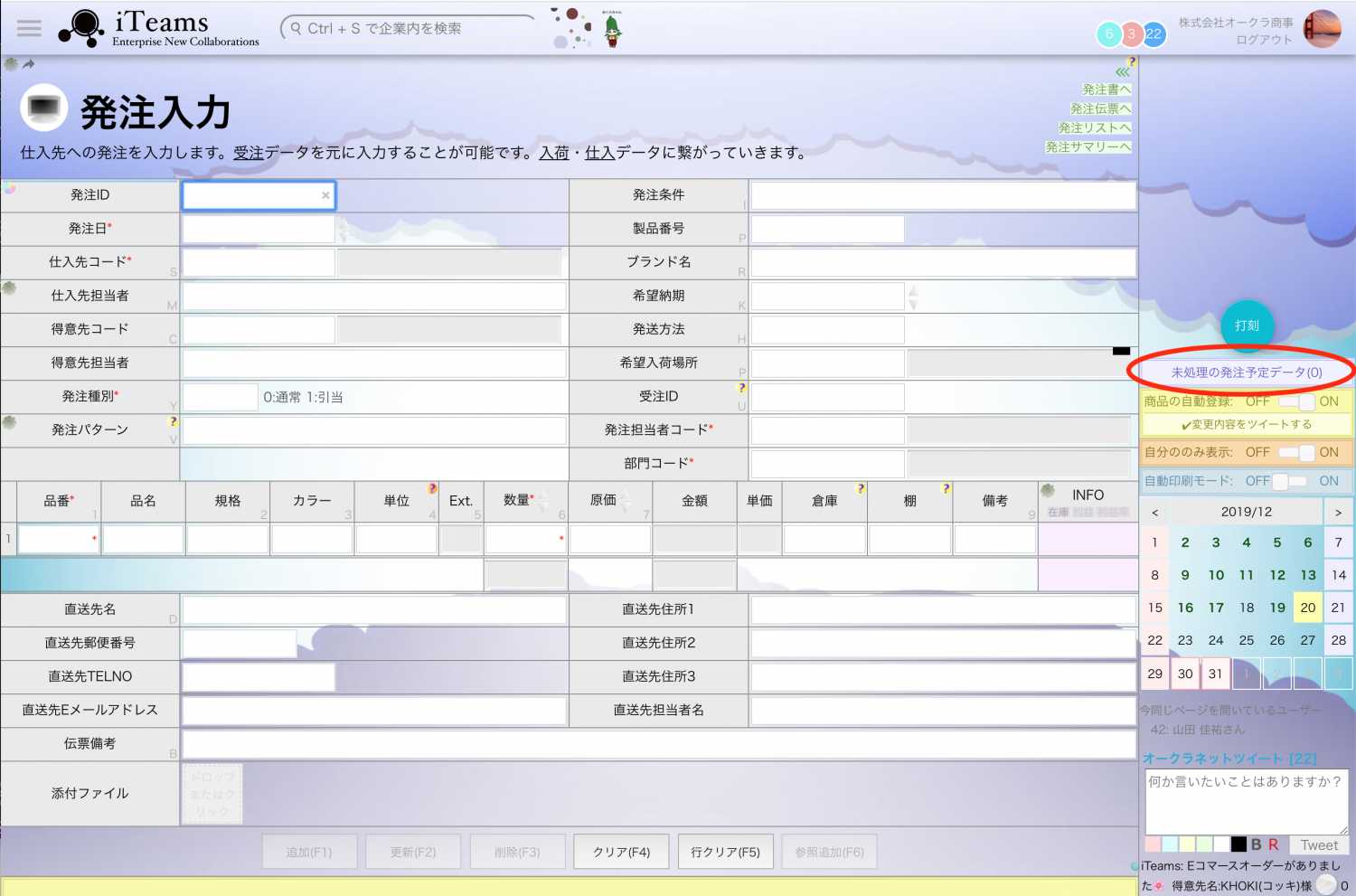Image resolution: width=1356 pixels, height=896 pixels.
Task: Open the 発注サマリーへ link
Action: pyautogui.click(x=1088, y=146)
